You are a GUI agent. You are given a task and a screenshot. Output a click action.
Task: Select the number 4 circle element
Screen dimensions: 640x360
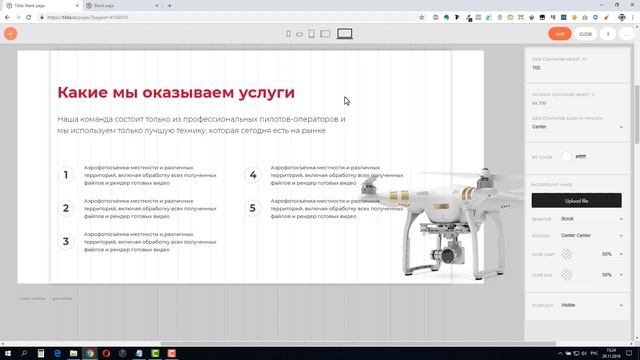253,175
